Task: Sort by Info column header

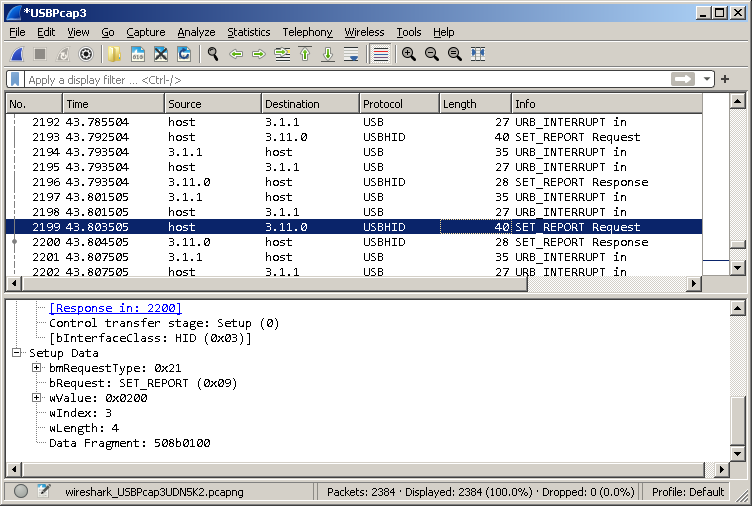Action: coord(607,104)
